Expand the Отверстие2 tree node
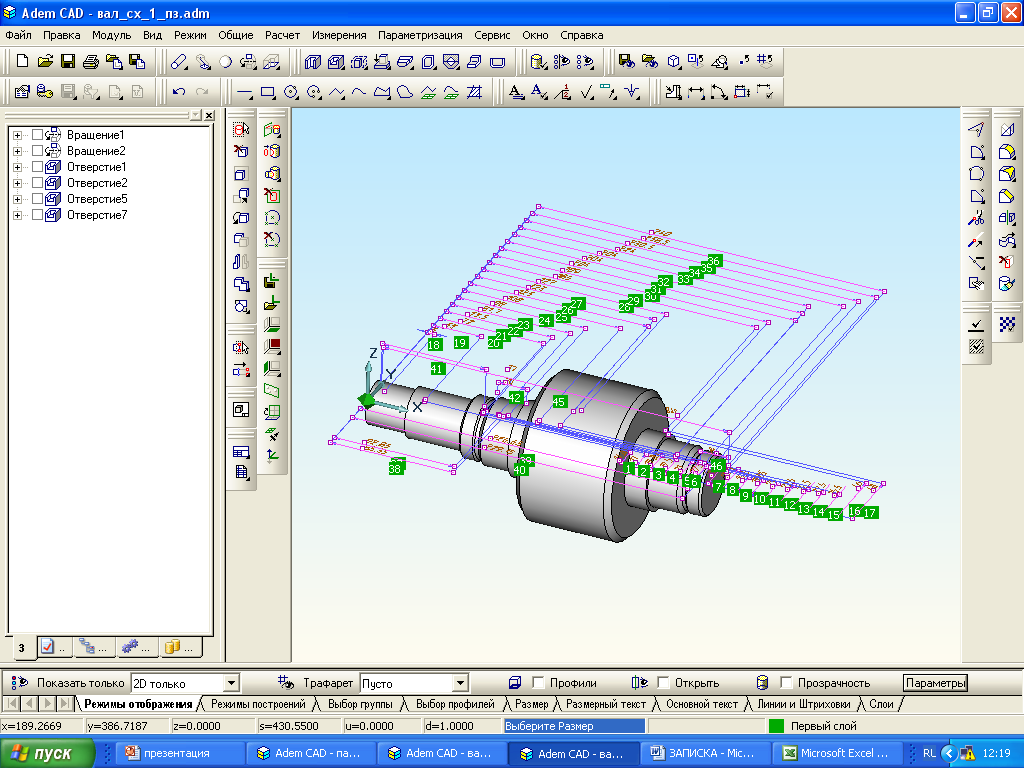 tap(18, 183)
